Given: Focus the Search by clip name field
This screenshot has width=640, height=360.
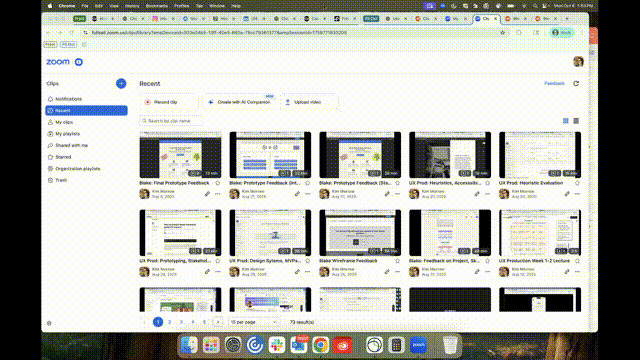Looking at the screenshot, I should (171, 121).
